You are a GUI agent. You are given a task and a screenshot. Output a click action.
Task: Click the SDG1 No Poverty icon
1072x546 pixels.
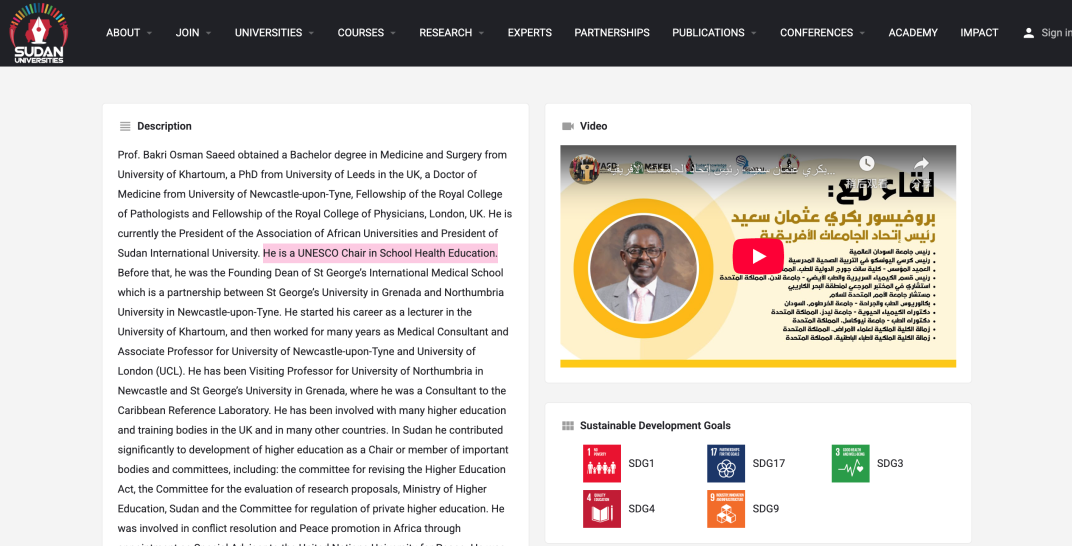point(602,463)
